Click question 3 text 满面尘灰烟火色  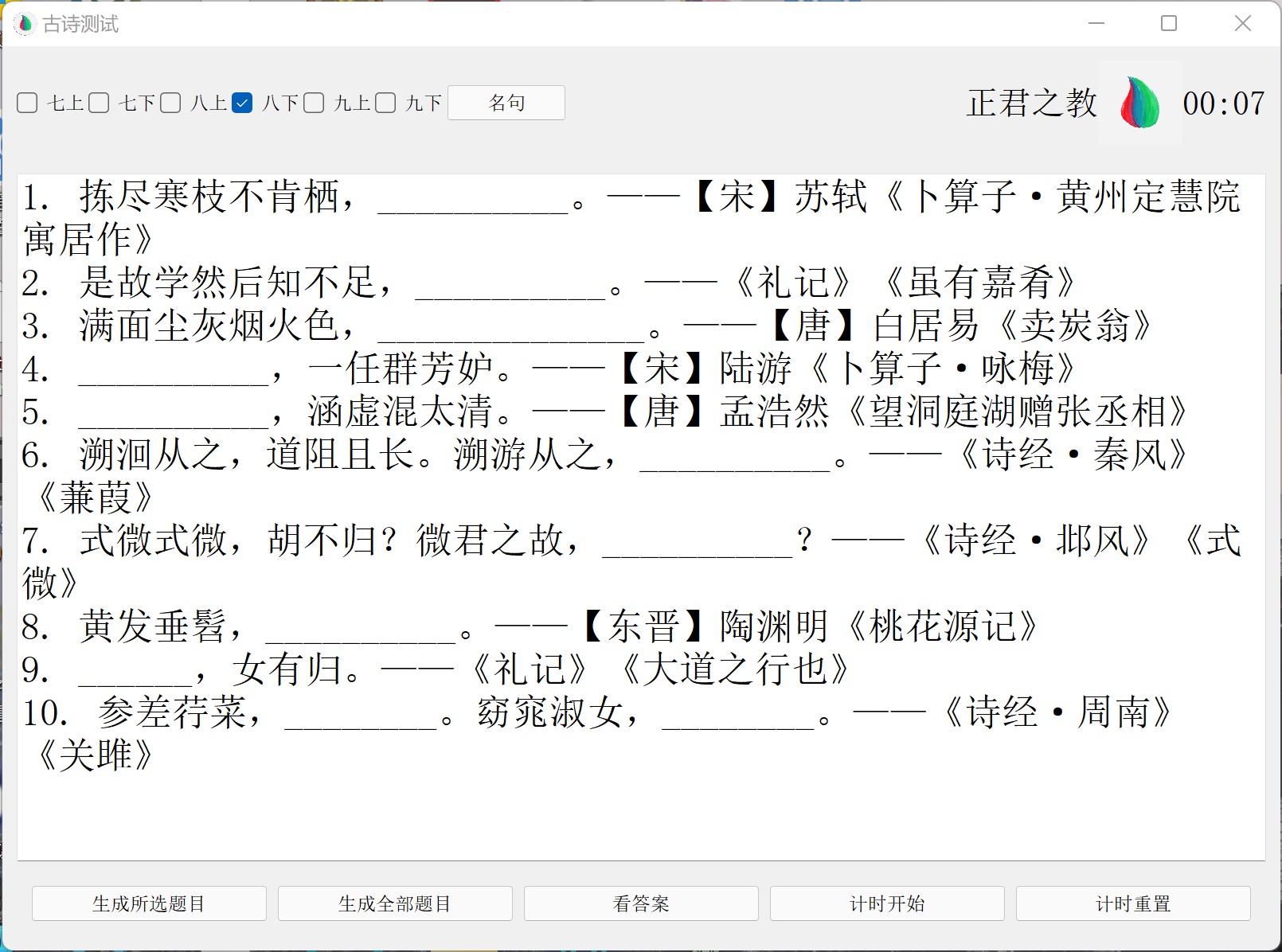click(209, 326)
